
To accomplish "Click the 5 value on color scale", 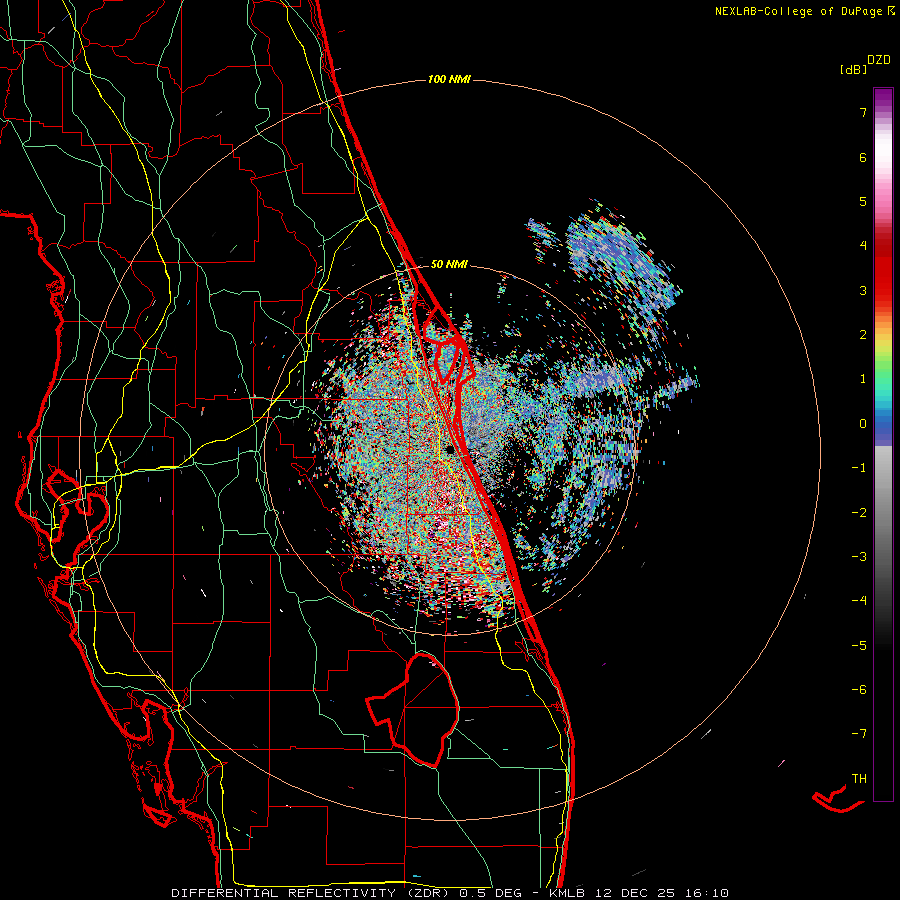I will (x=863, y=201).
